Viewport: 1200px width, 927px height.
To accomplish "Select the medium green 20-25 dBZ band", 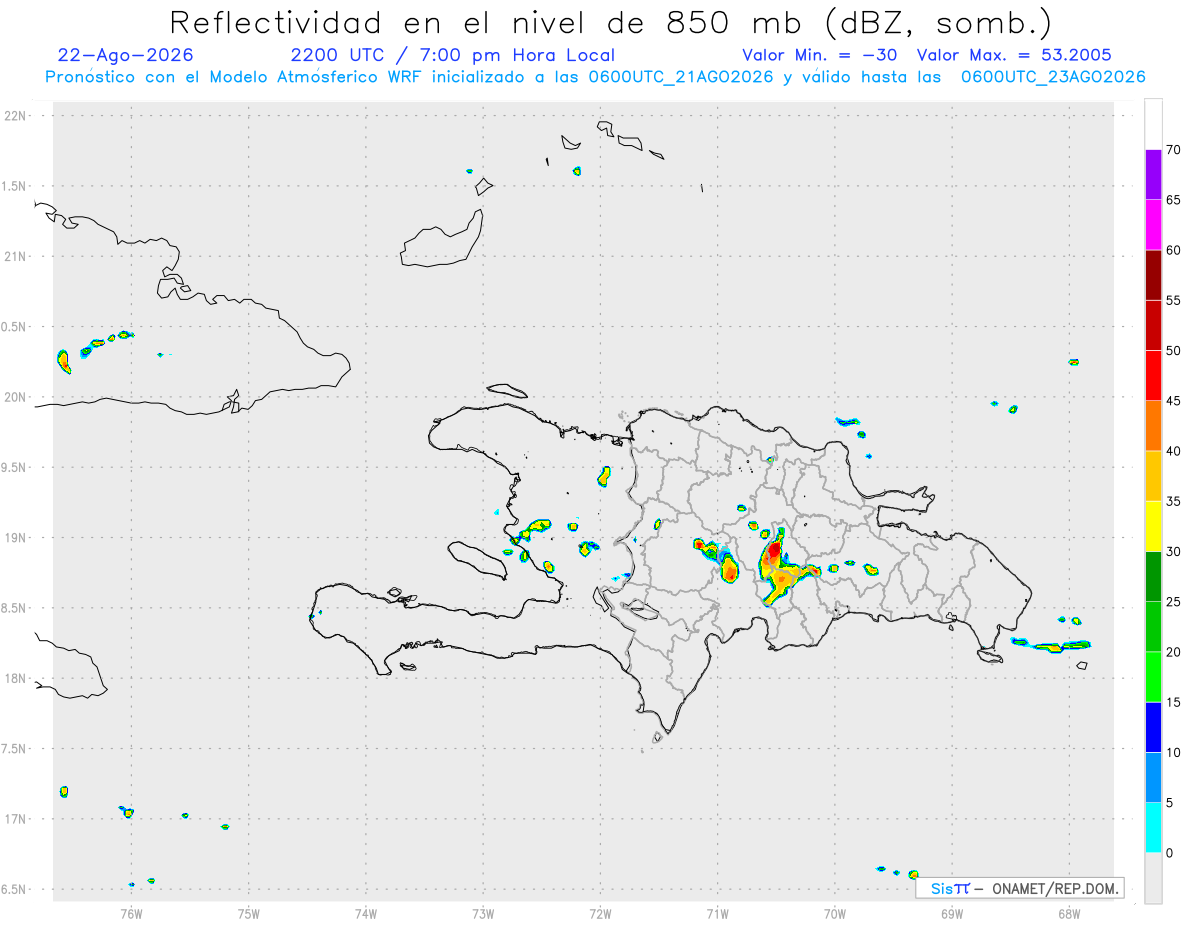I will [x=1153, y=627].
